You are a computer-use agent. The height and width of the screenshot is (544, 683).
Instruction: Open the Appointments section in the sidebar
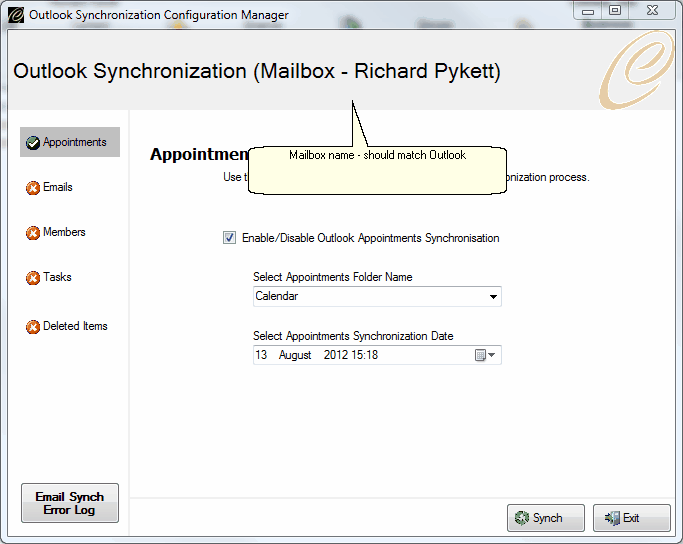point(70,142)
